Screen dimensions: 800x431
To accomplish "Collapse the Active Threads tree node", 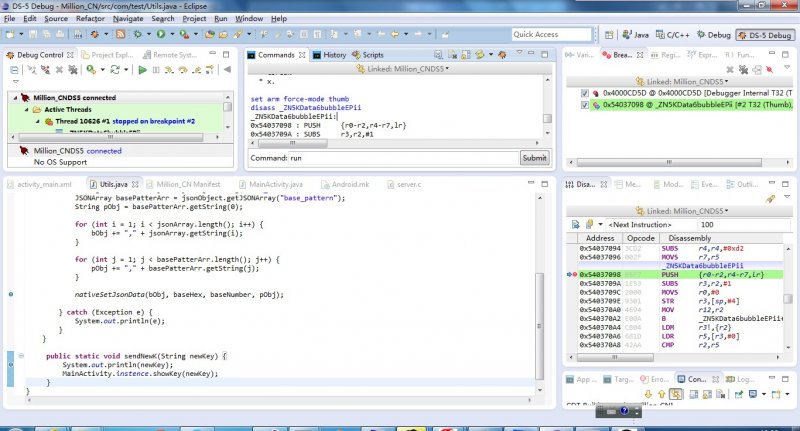I will pyautogui.click(x=26, y=109).
